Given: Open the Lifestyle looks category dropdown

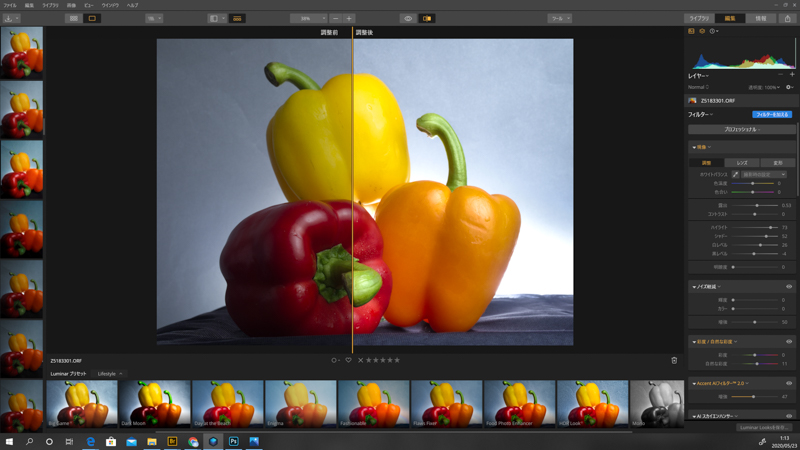Looking at the screenshot, I should [110, 374].
